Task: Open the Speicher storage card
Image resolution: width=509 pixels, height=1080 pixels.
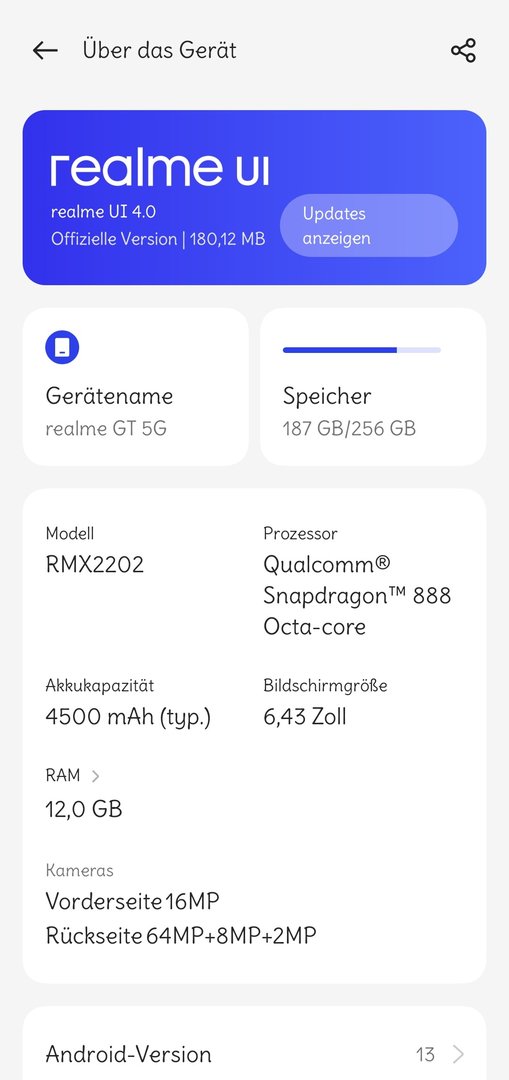Action: tap(373, 387)
